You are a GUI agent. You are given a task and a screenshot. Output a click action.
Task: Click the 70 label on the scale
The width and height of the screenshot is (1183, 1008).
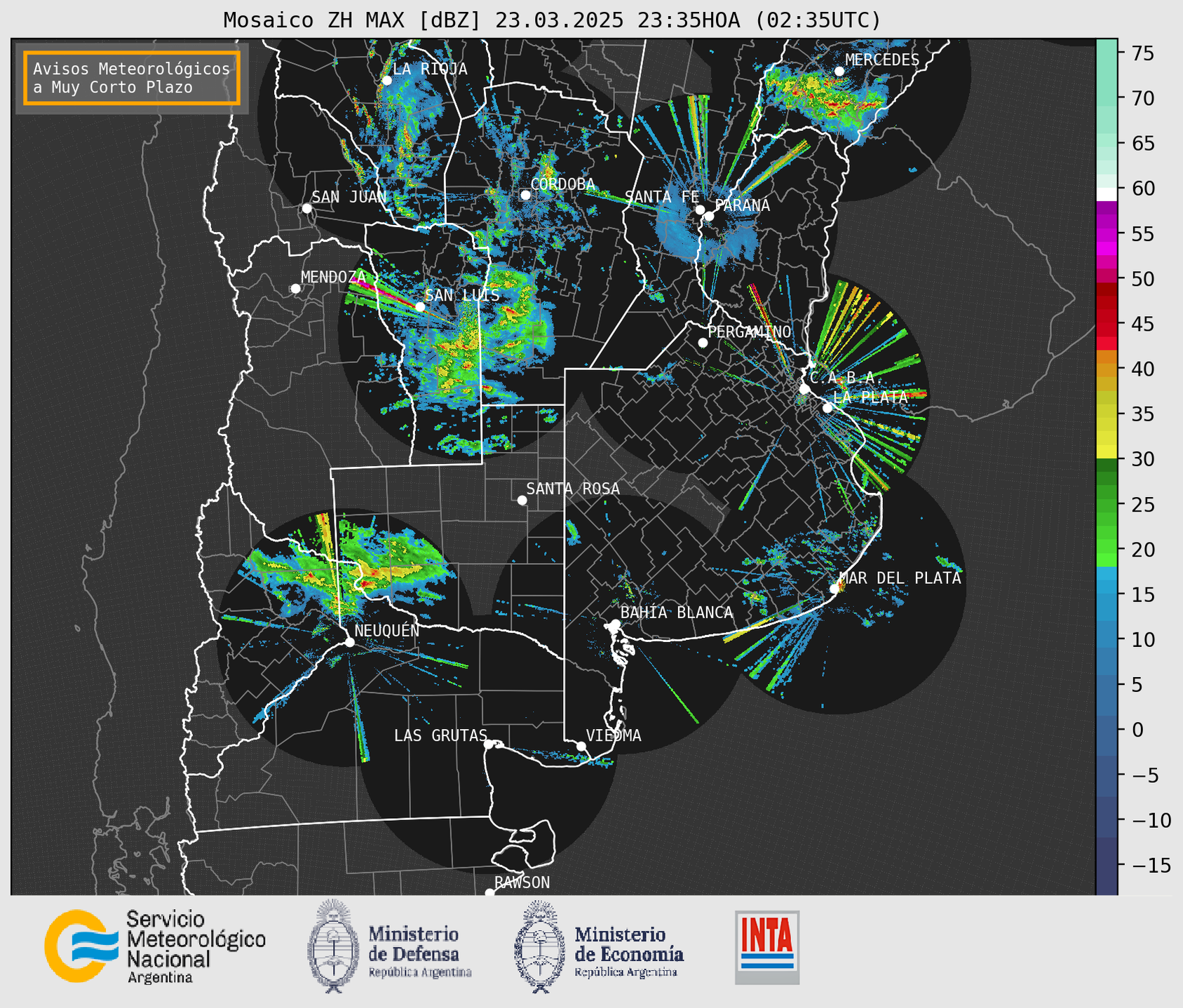[x=1144, y=98]
